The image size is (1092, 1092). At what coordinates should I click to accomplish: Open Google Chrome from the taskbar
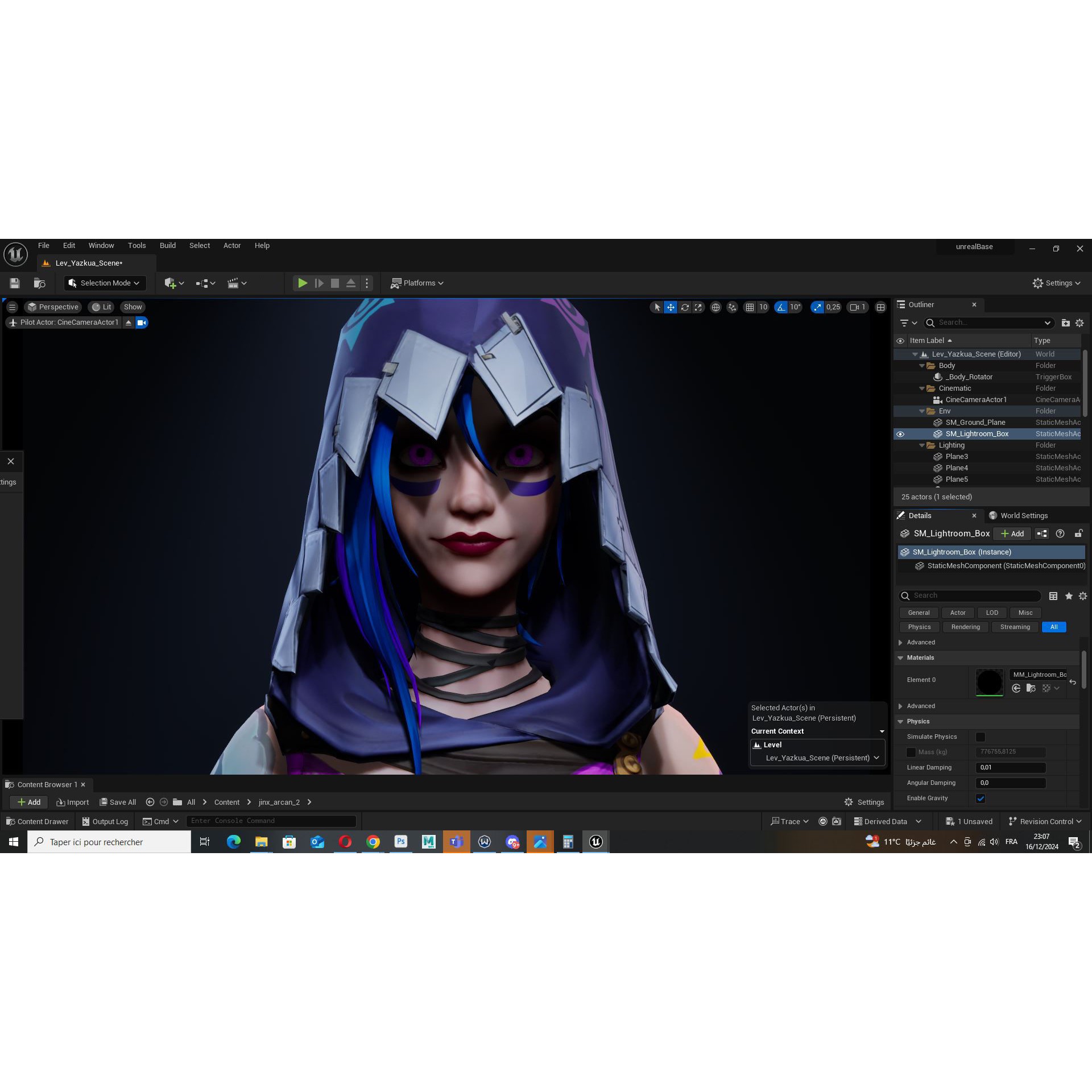(x=373, y=842)
